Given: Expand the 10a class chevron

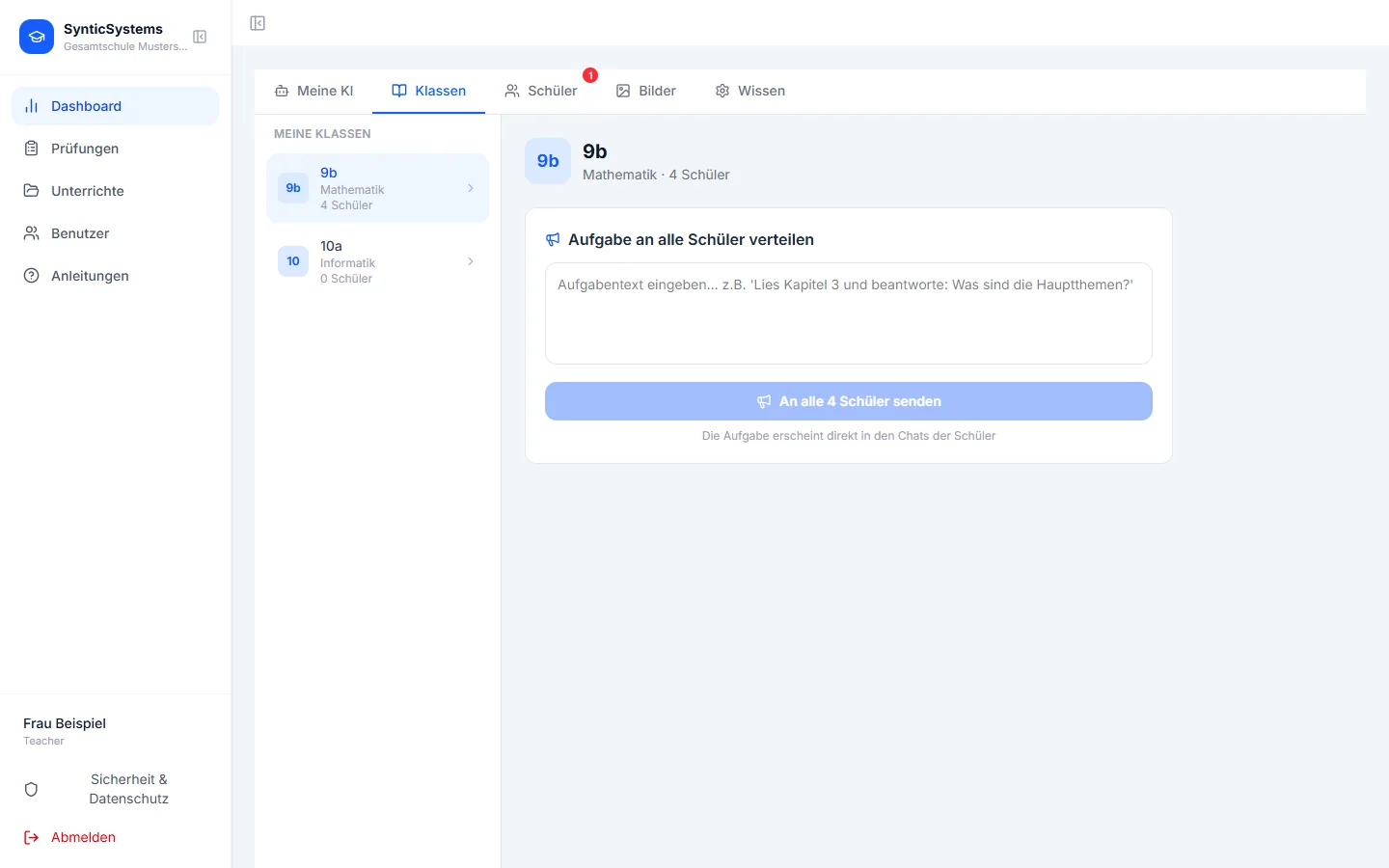Looking at the screenshot, I should click(x=471, y=261).
